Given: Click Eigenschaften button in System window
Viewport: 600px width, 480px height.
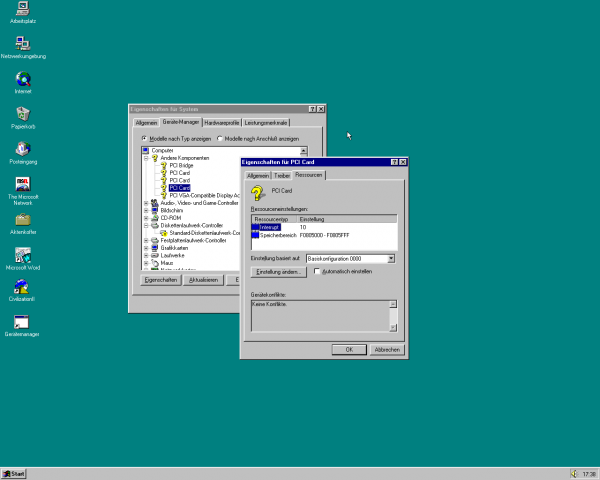Looking at the screenshot, I should [161, 280].
